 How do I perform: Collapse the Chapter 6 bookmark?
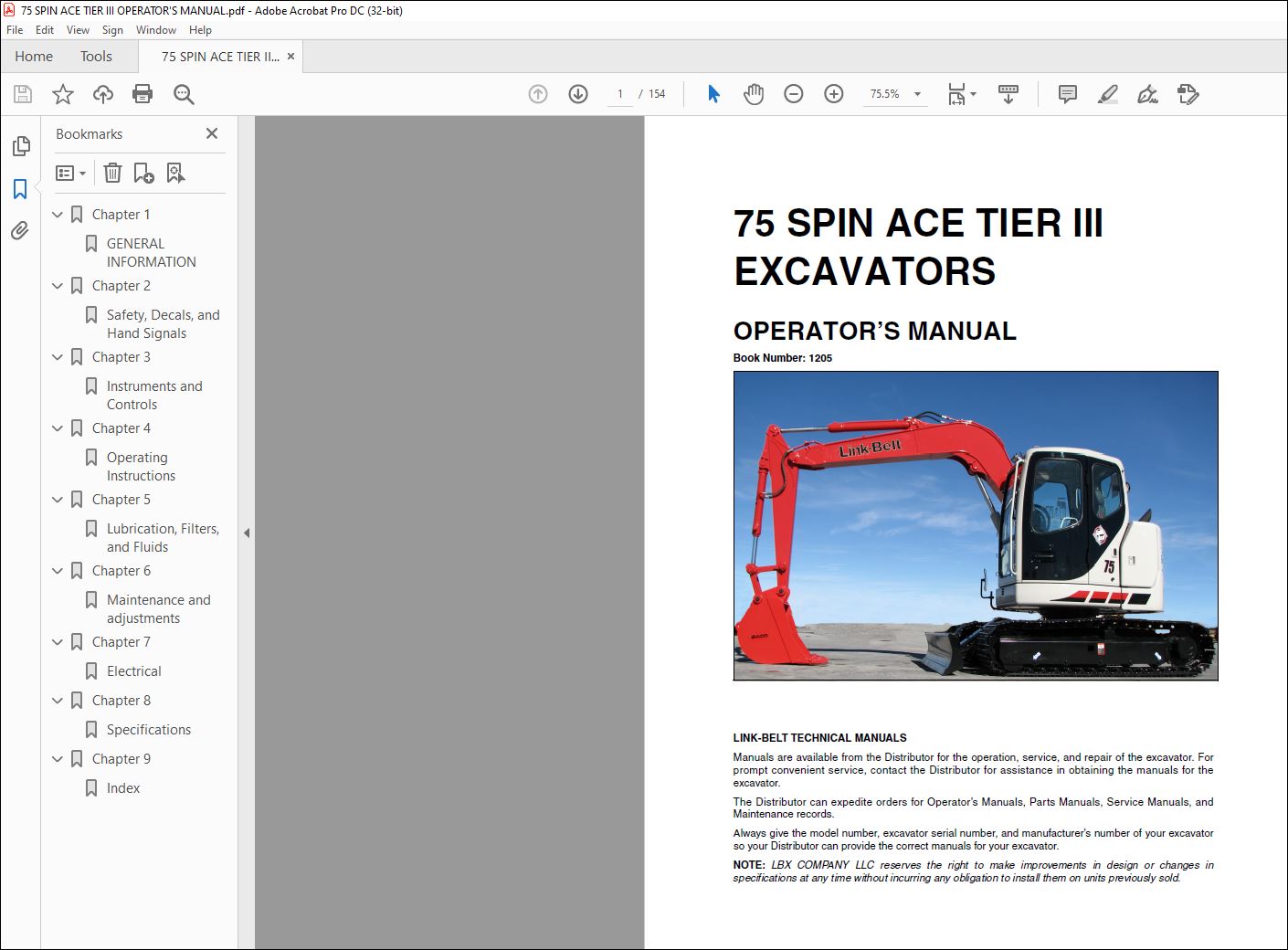[58, 571]
